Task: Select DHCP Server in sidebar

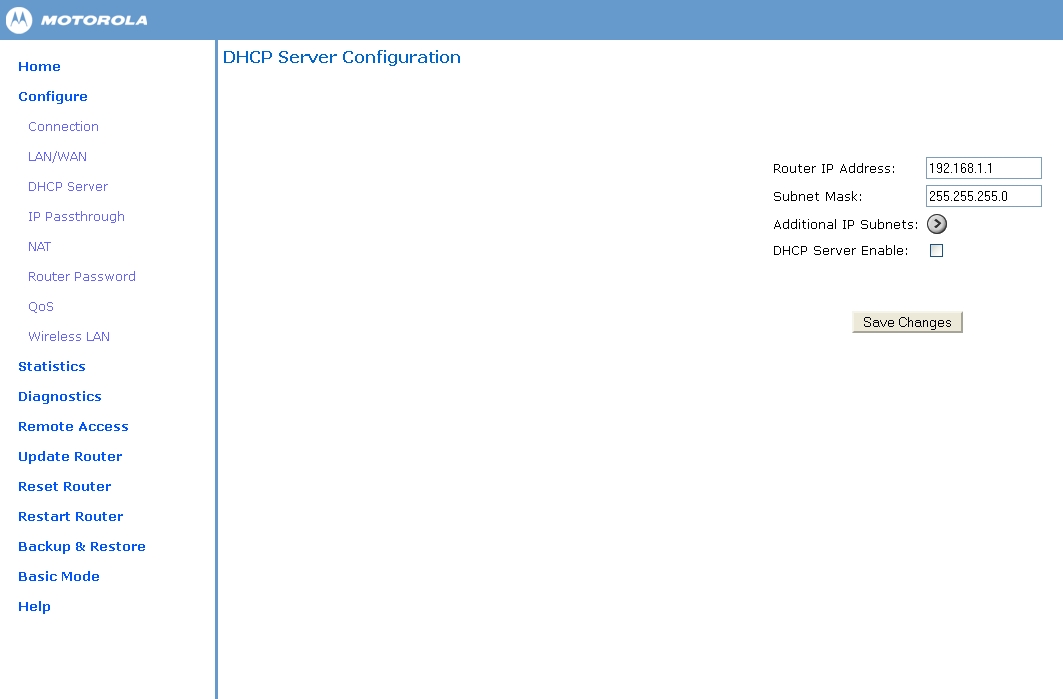Action: coord(68,187)
